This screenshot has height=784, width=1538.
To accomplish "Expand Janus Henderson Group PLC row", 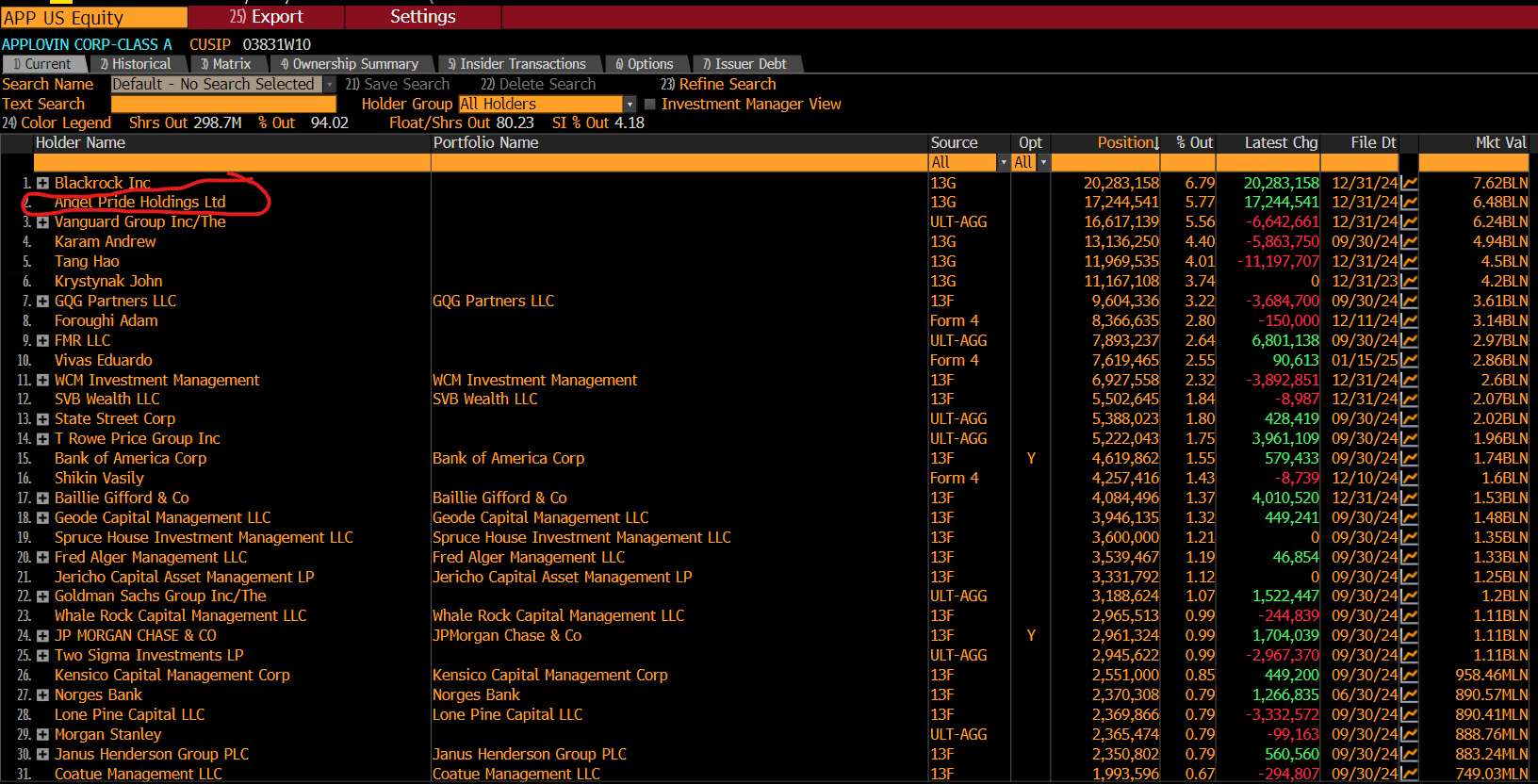I will click(42, 755).
